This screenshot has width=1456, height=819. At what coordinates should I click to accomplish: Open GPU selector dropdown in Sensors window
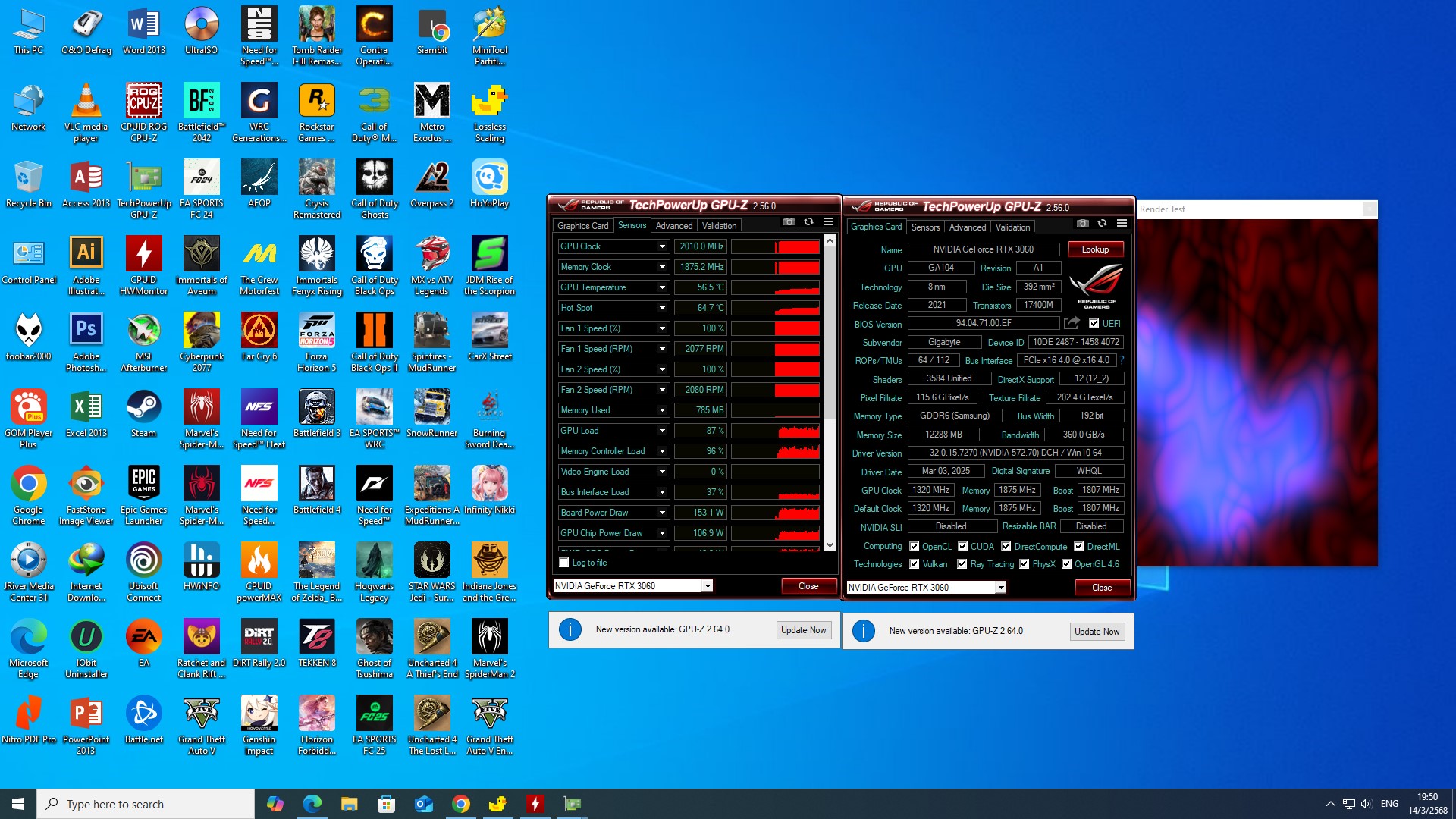[707, 586]
